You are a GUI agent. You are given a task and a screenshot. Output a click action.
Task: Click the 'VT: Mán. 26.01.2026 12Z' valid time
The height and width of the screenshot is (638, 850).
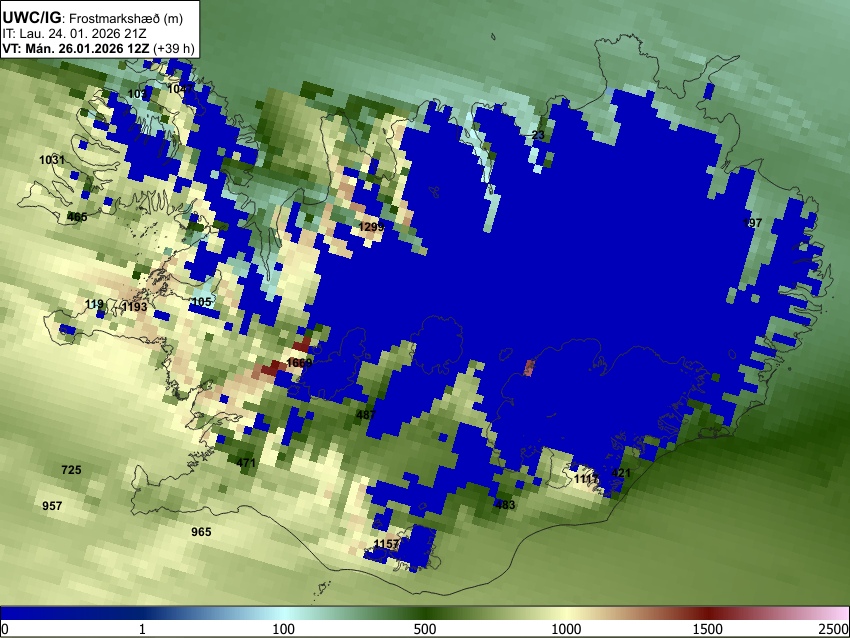tap(76, 48)
